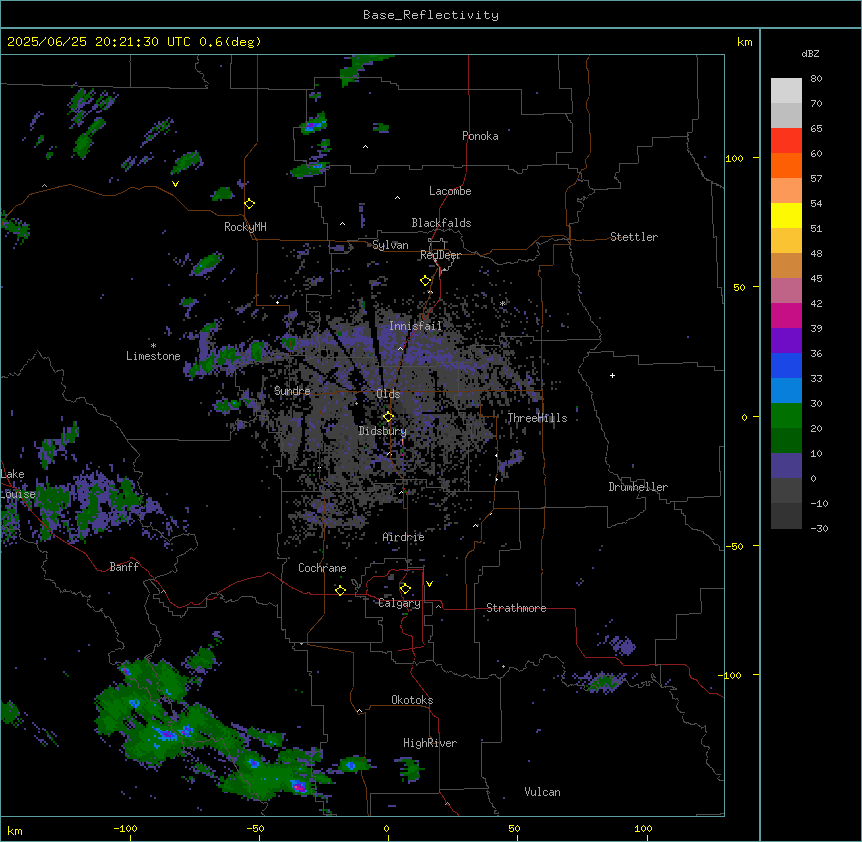Click the timestamp 2025/06/25 20:21:30 UTC
Image resolution: width=862 pixels, height=842 pixels.
(99, 42)
